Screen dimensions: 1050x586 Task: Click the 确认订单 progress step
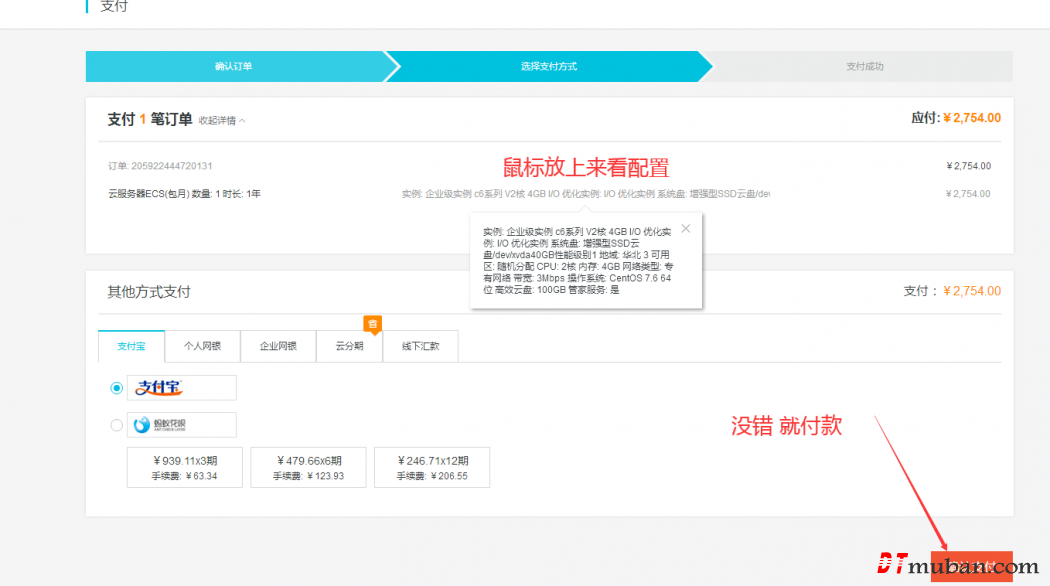click(x=233, y=67)
